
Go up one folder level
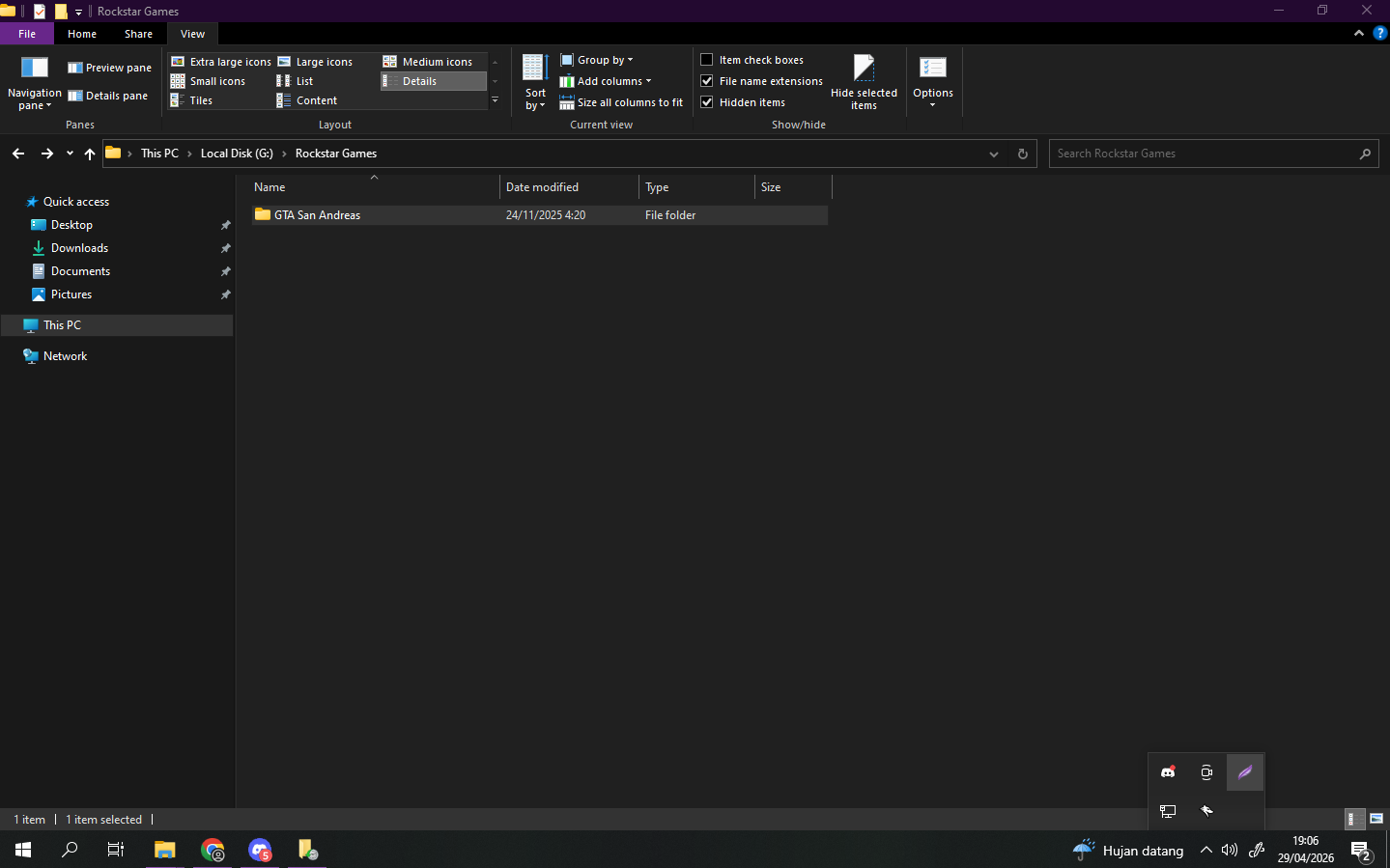tap(90, 154)
